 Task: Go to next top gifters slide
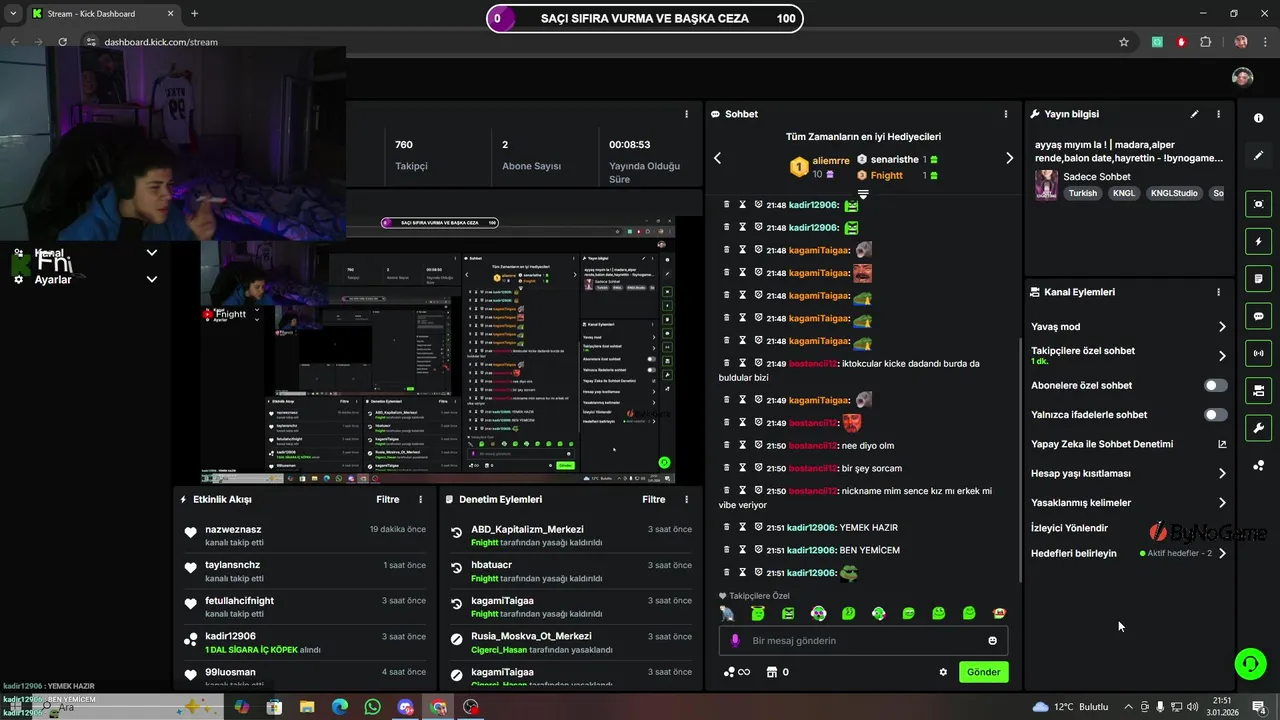[x=1009, y=158]
